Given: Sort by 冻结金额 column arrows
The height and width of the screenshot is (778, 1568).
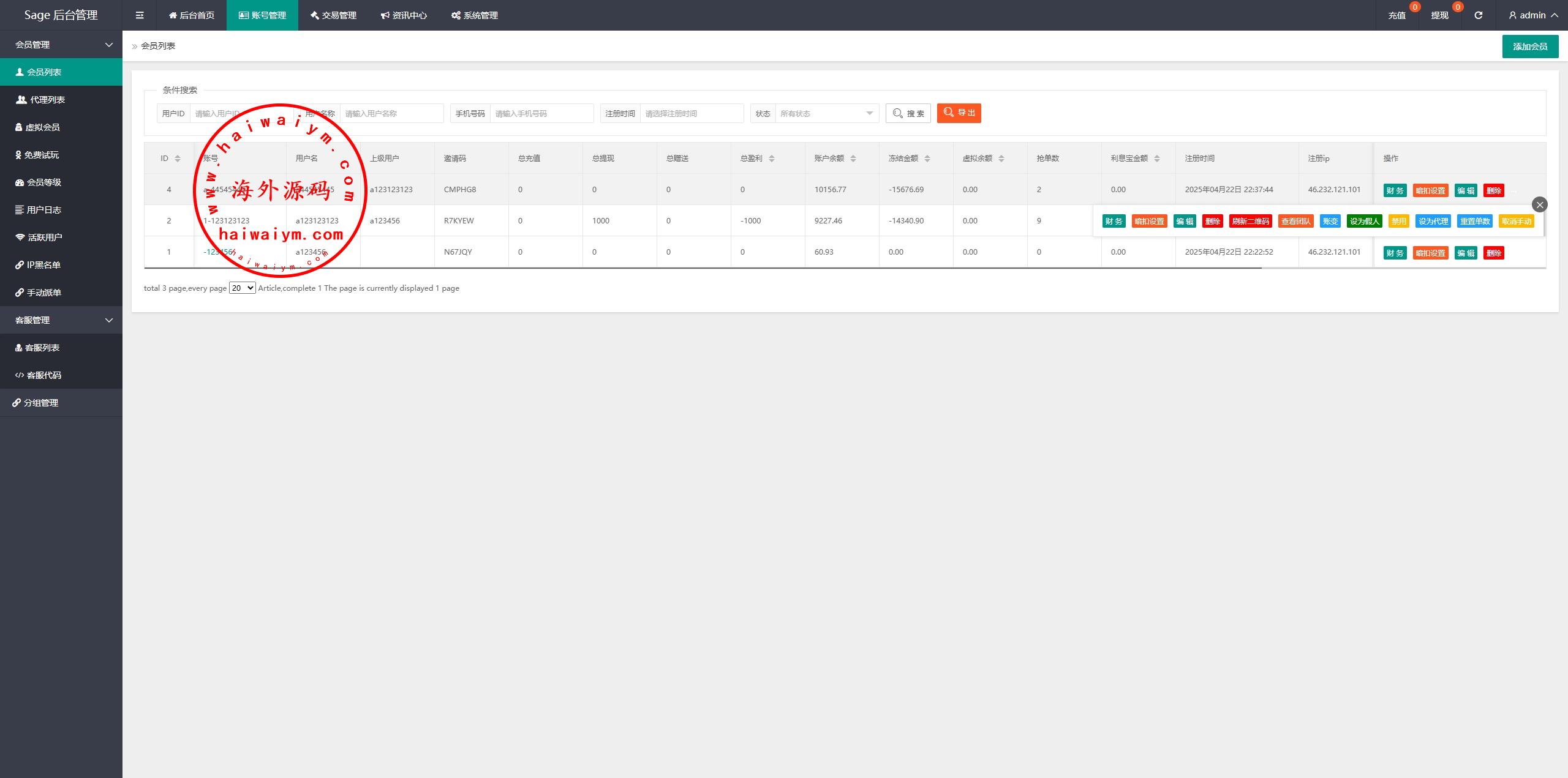Looking at the screenshot, I should click(x=927, y=159).
